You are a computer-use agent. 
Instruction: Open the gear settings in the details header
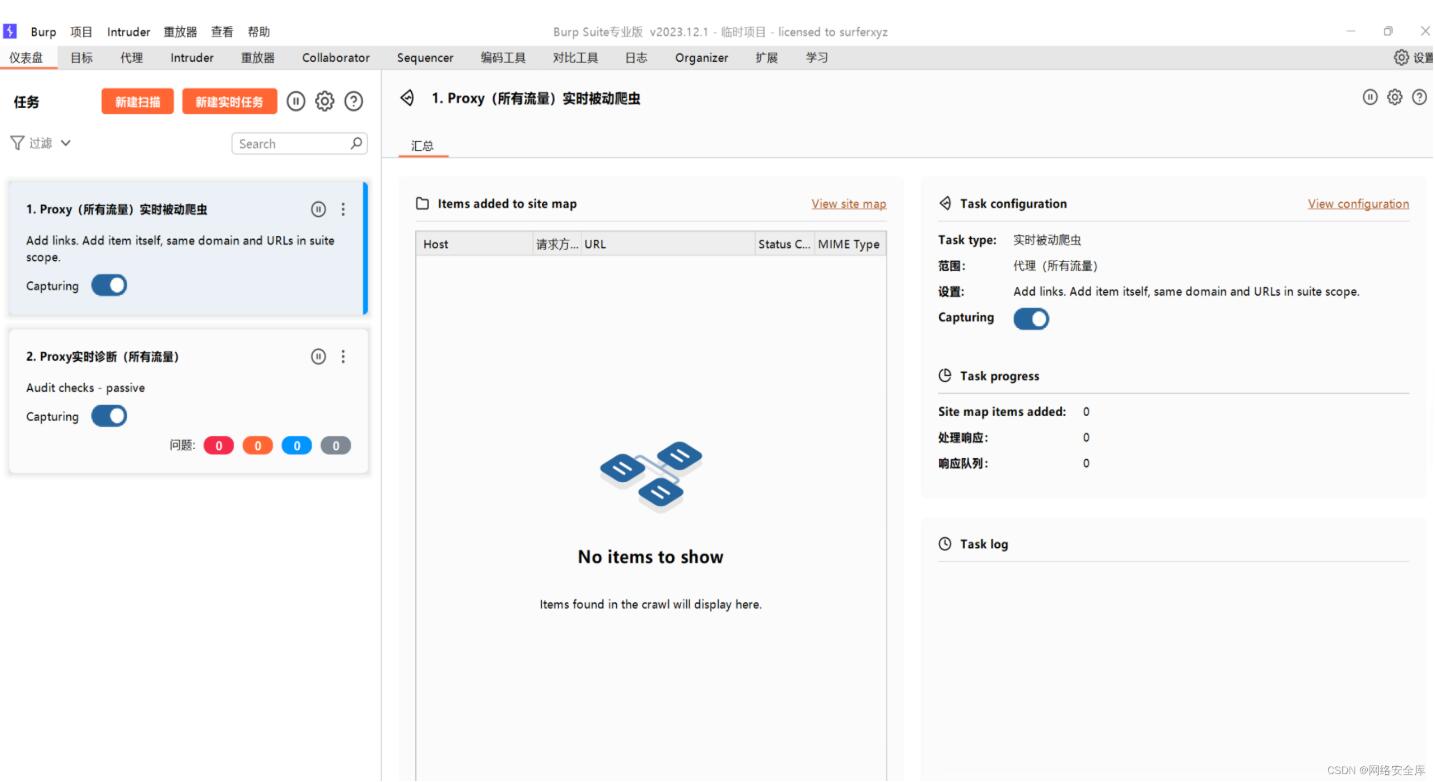point(1394,97)
